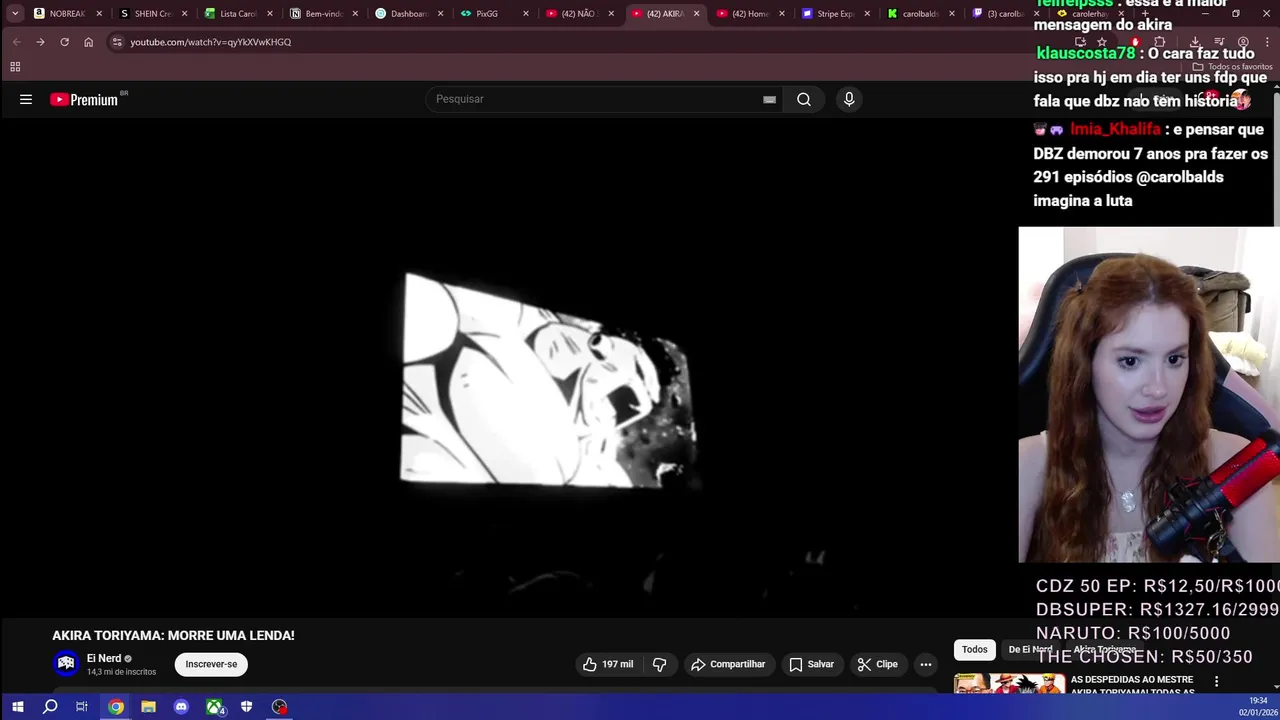The image size is (1280, 720).
Task: Open the tab search dropdown arrow
Action: (x=15, y=14)
